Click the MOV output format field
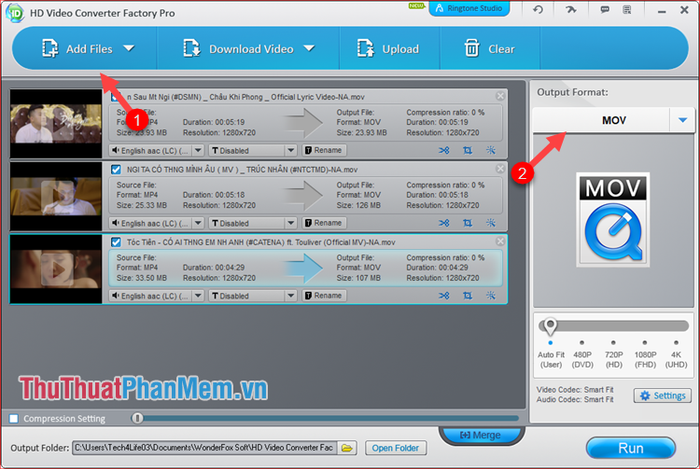This screenshot has width=700, height=469. 601,120
